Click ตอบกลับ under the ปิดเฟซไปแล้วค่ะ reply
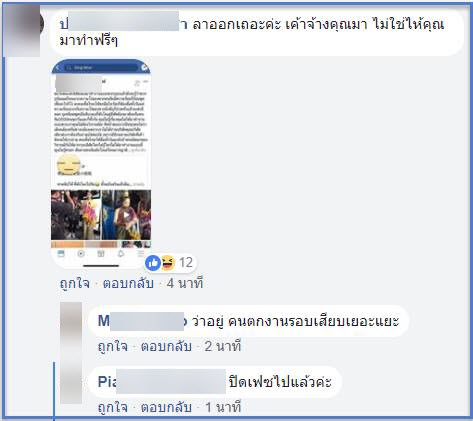This screenshot has width=473, height=421. pyautogui.click(x=166, y=407)
